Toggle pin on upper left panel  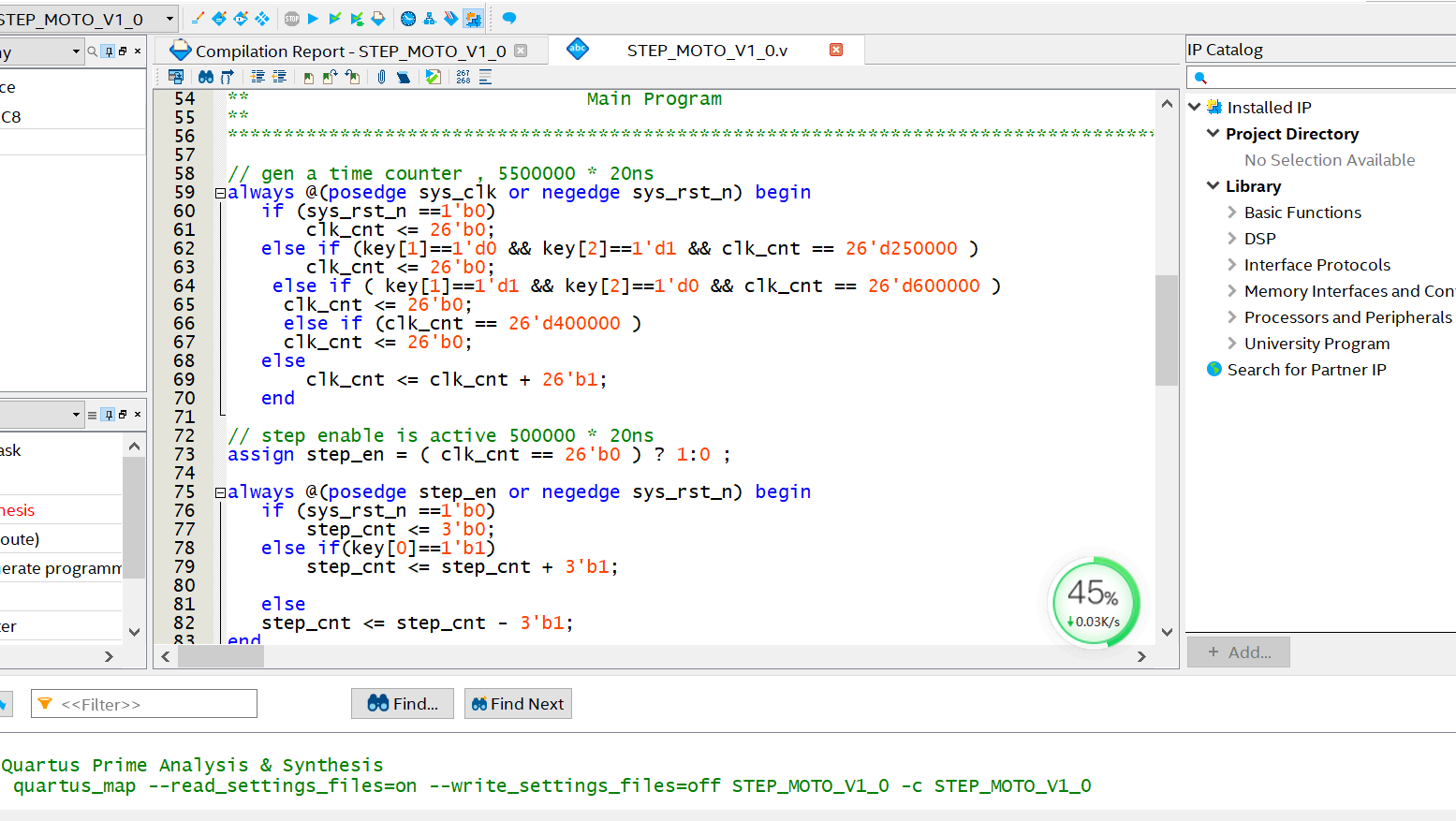coord(109,51)
